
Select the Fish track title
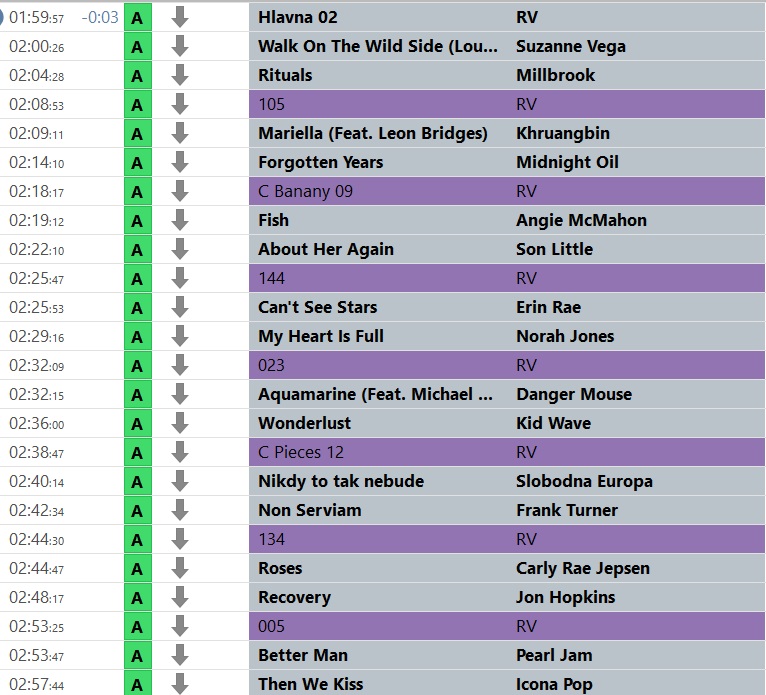tap(273, 220)
